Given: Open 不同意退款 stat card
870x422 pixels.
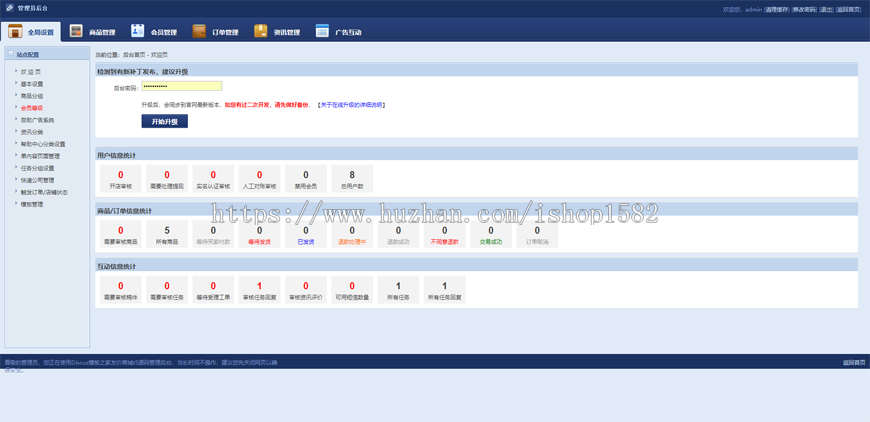Looking at the screenshot, I should click(x=444, y=234).
